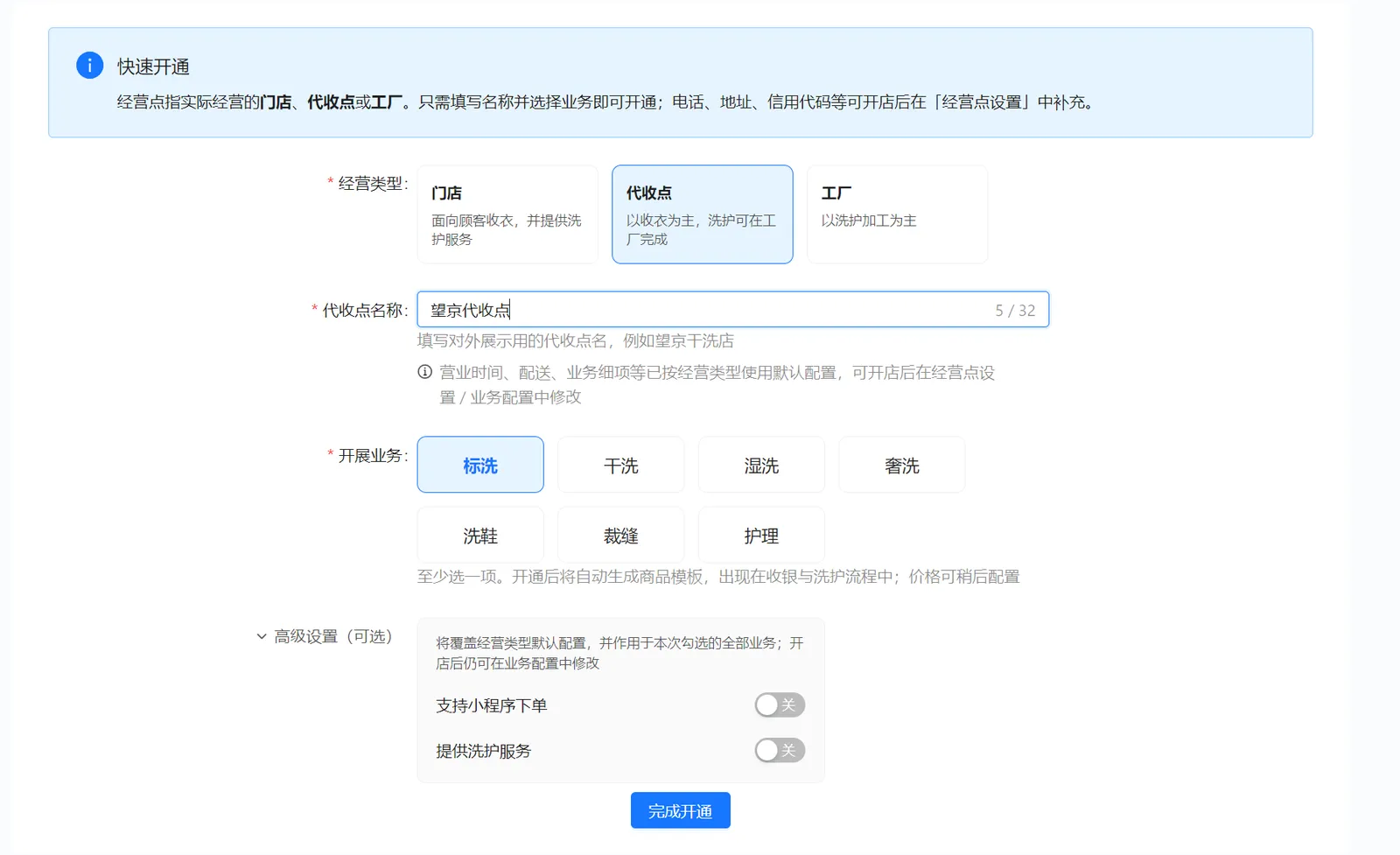Screen dimensions: 1400x855
Task: Click the 完成开通 button
Action: pos(680,811)
